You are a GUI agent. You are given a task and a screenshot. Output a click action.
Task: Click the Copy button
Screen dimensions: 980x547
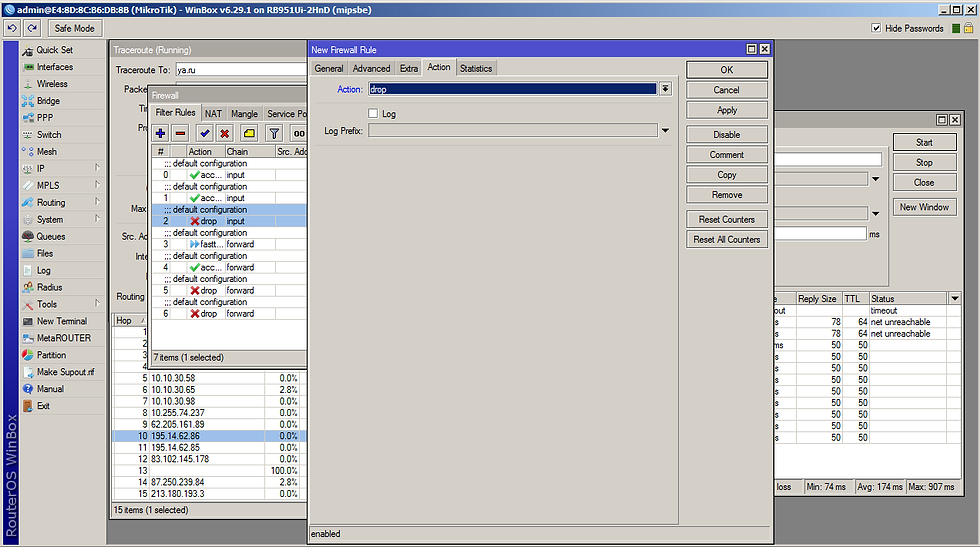coord(726,174)
